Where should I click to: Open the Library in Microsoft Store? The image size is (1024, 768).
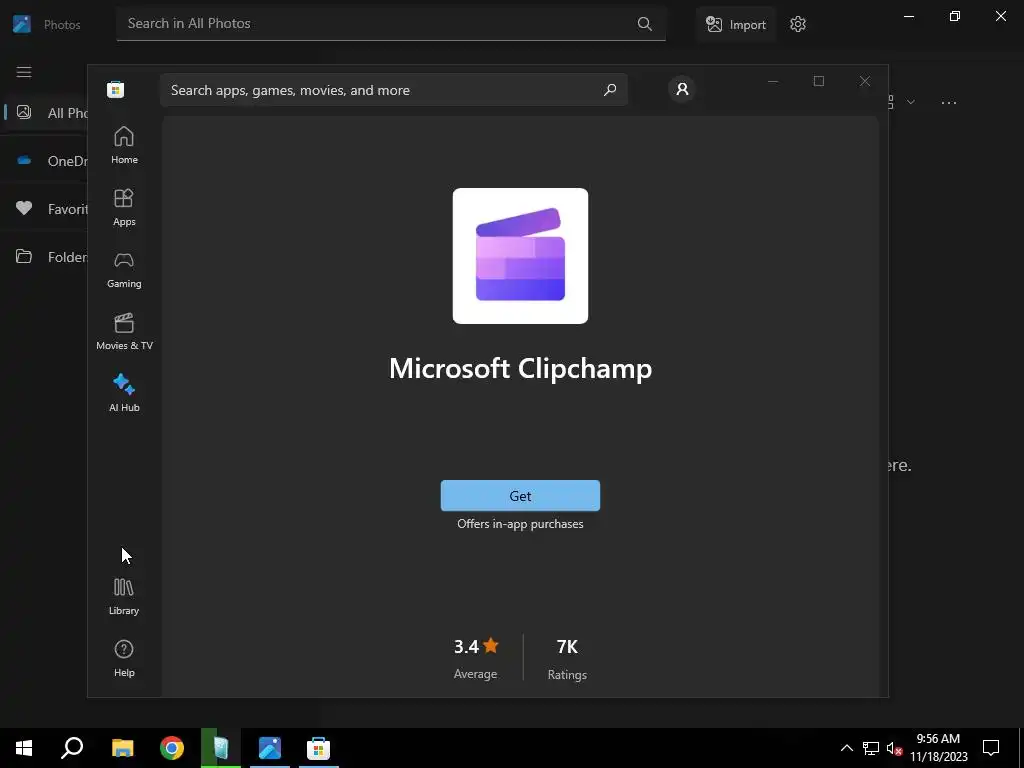(124, 596)
